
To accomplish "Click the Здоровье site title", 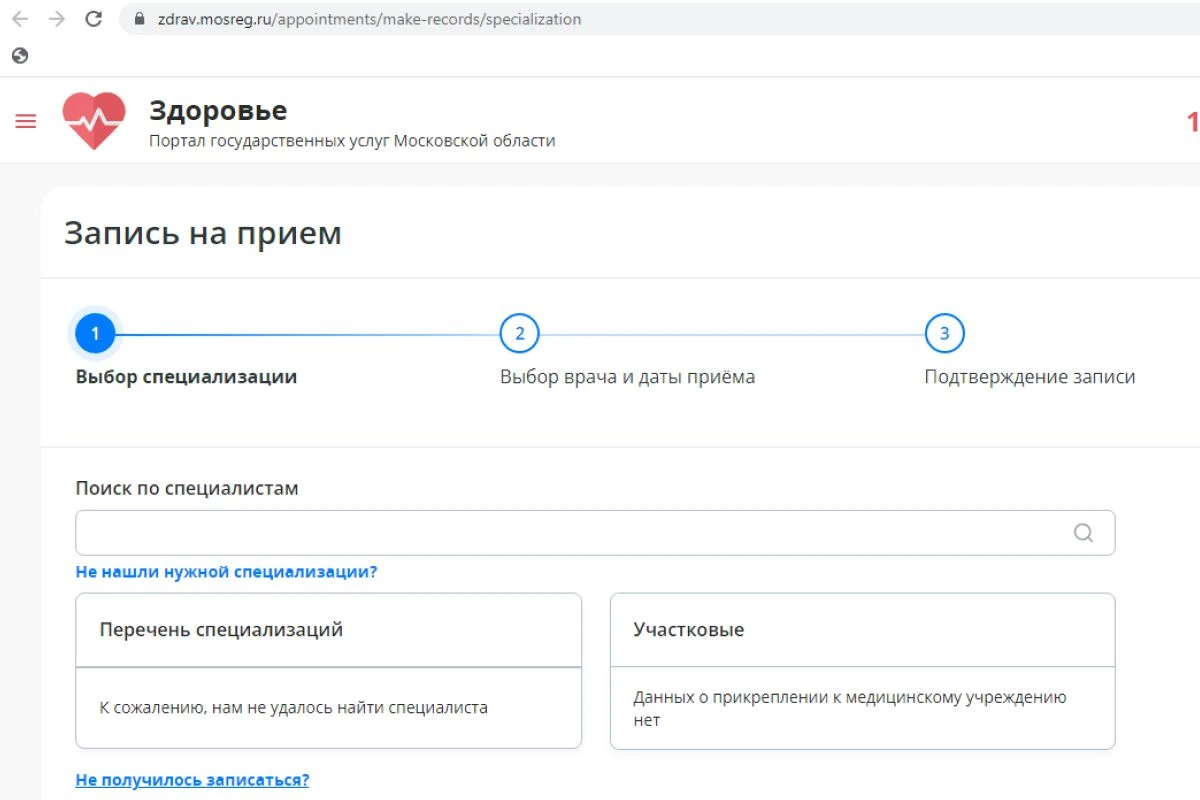I will [218, 110].
